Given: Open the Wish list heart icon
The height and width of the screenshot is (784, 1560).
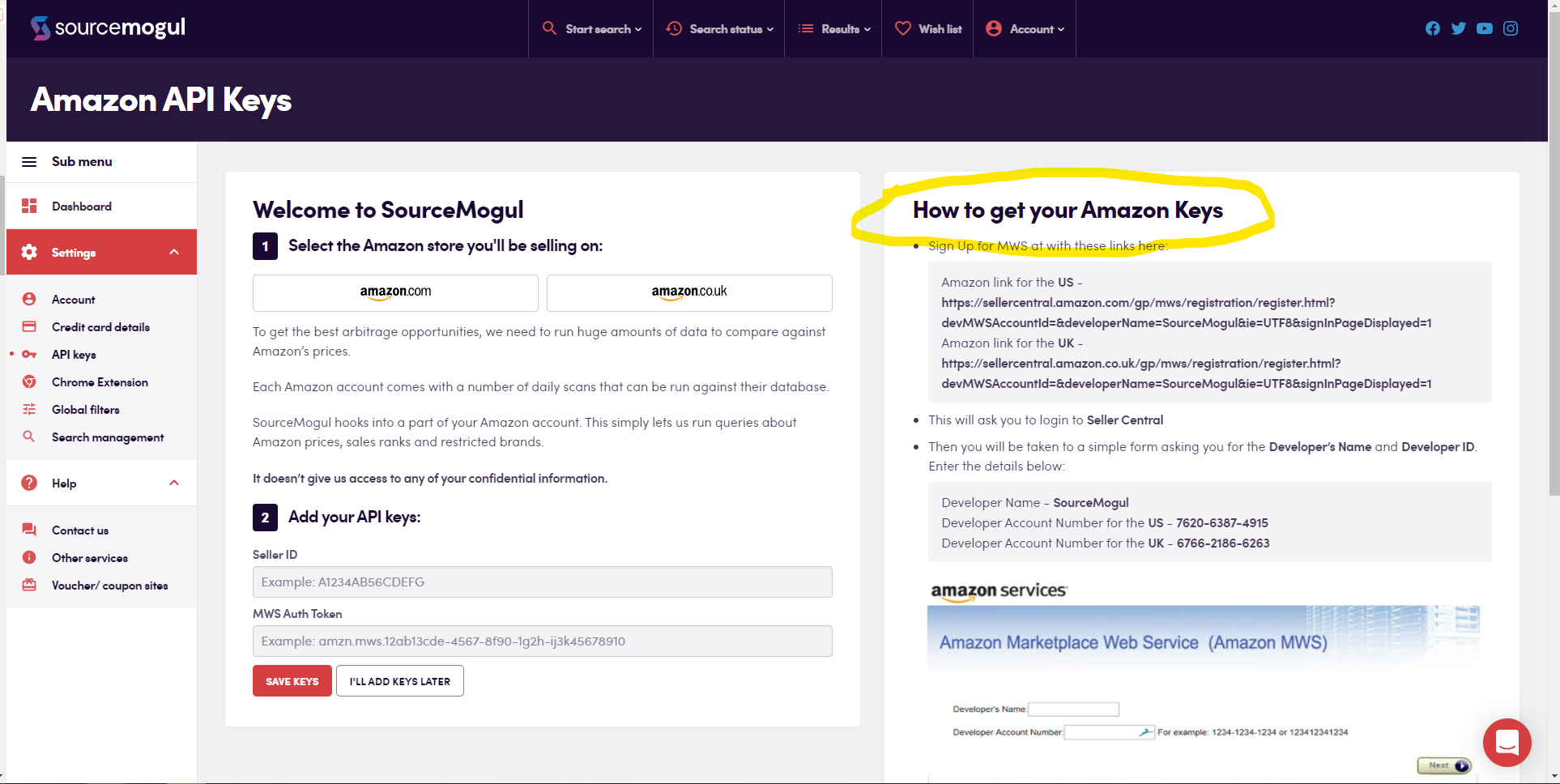Looking at the screenshot, I should pyautogui.click(x=903, y=28).
